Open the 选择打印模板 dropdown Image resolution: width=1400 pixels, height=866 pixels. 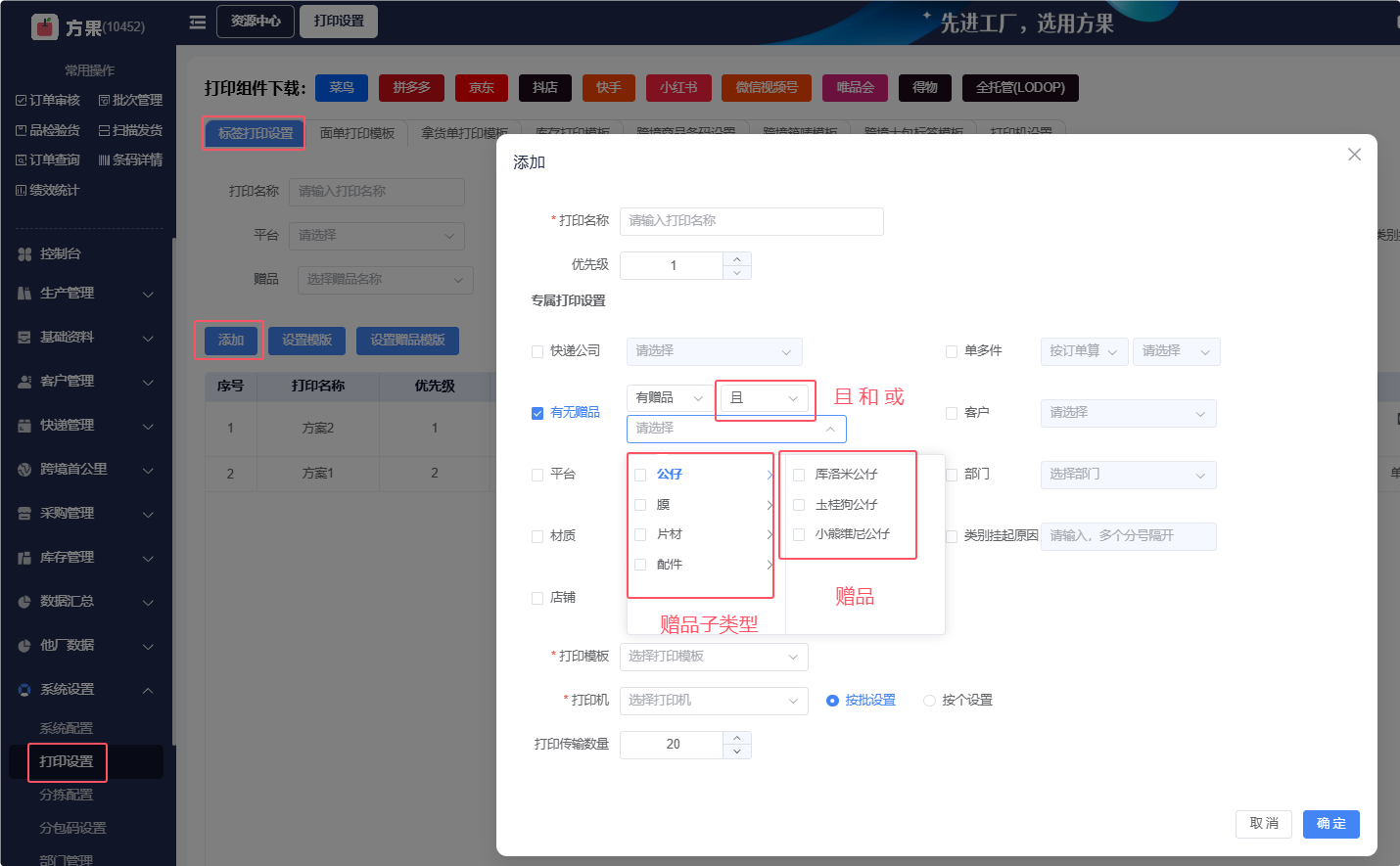pyautogui.click(x=714, y=657)
